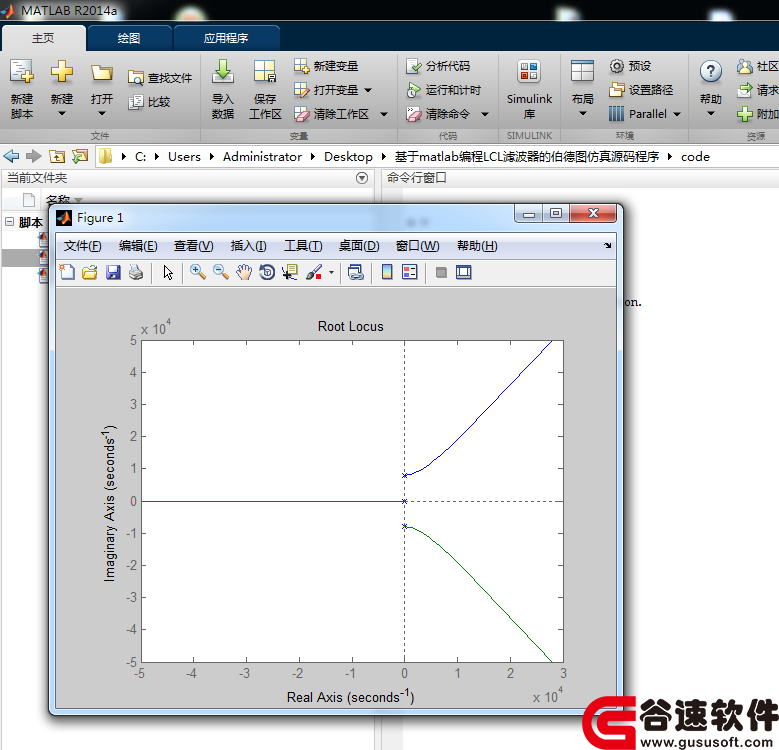Screen dimensions: 779x750
Task: Open the Open Variable dropdown
Action: 368,90
